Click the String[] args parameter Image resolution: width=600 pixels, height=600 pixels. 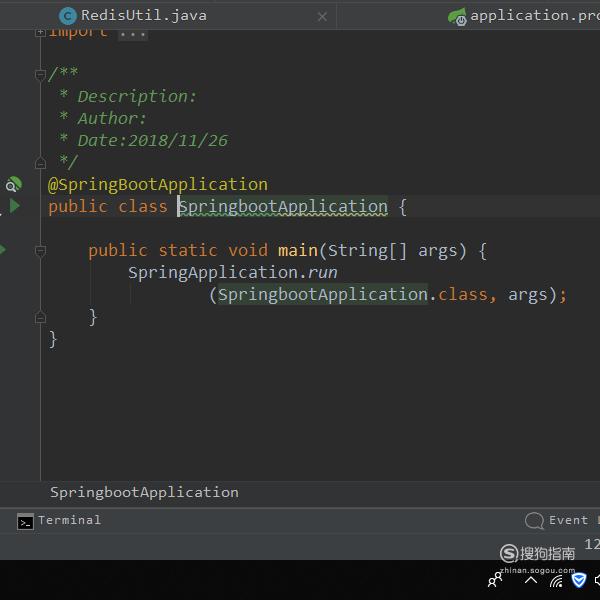392,251
